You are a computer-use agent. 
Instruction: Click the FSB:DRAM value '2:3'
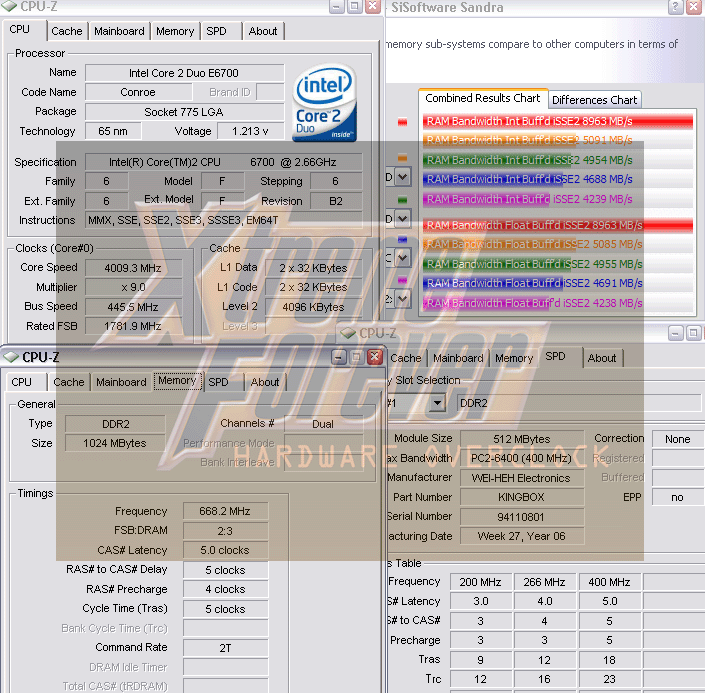click(x=225, y=531)
